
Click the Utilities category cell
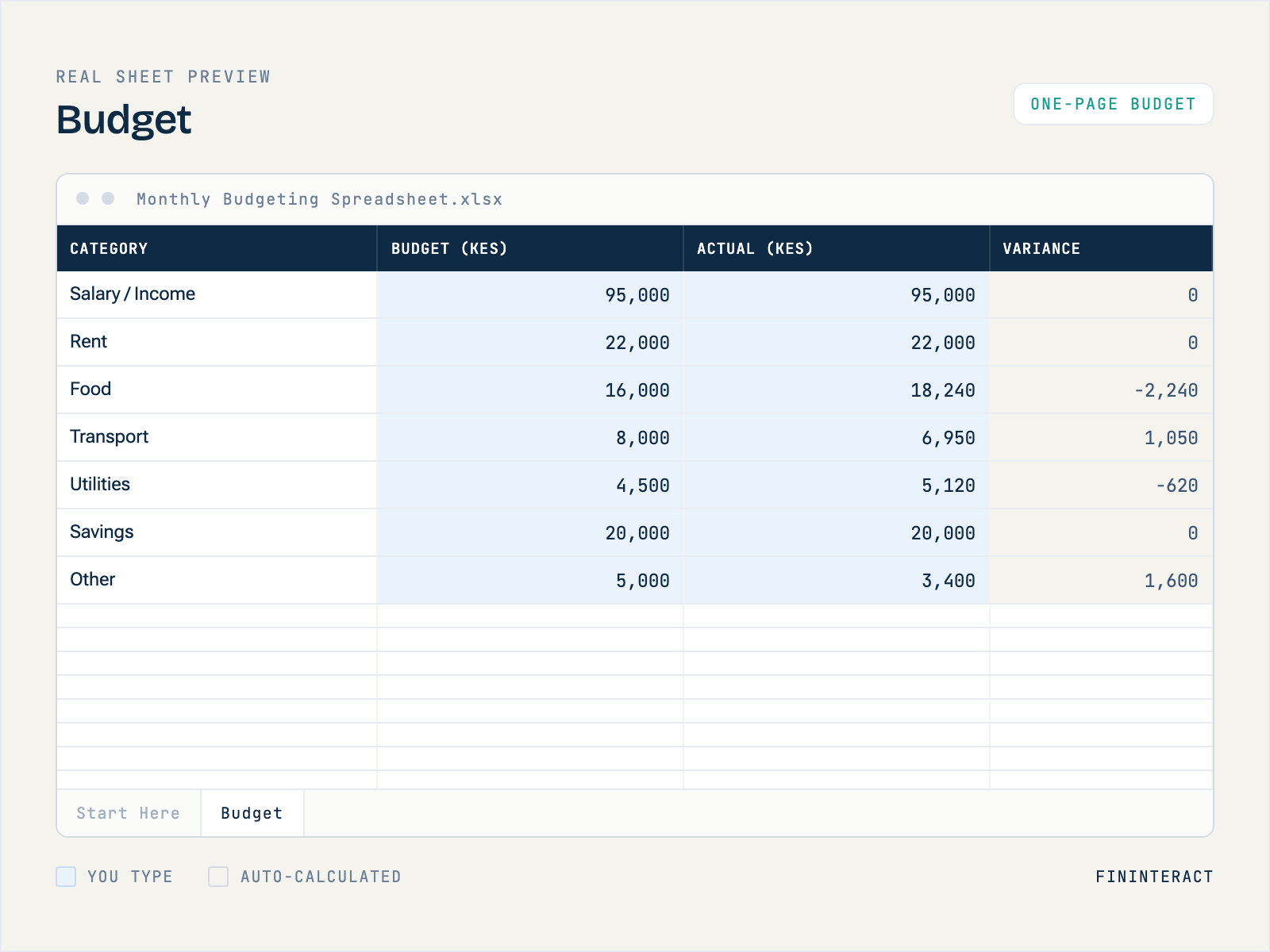217,486
